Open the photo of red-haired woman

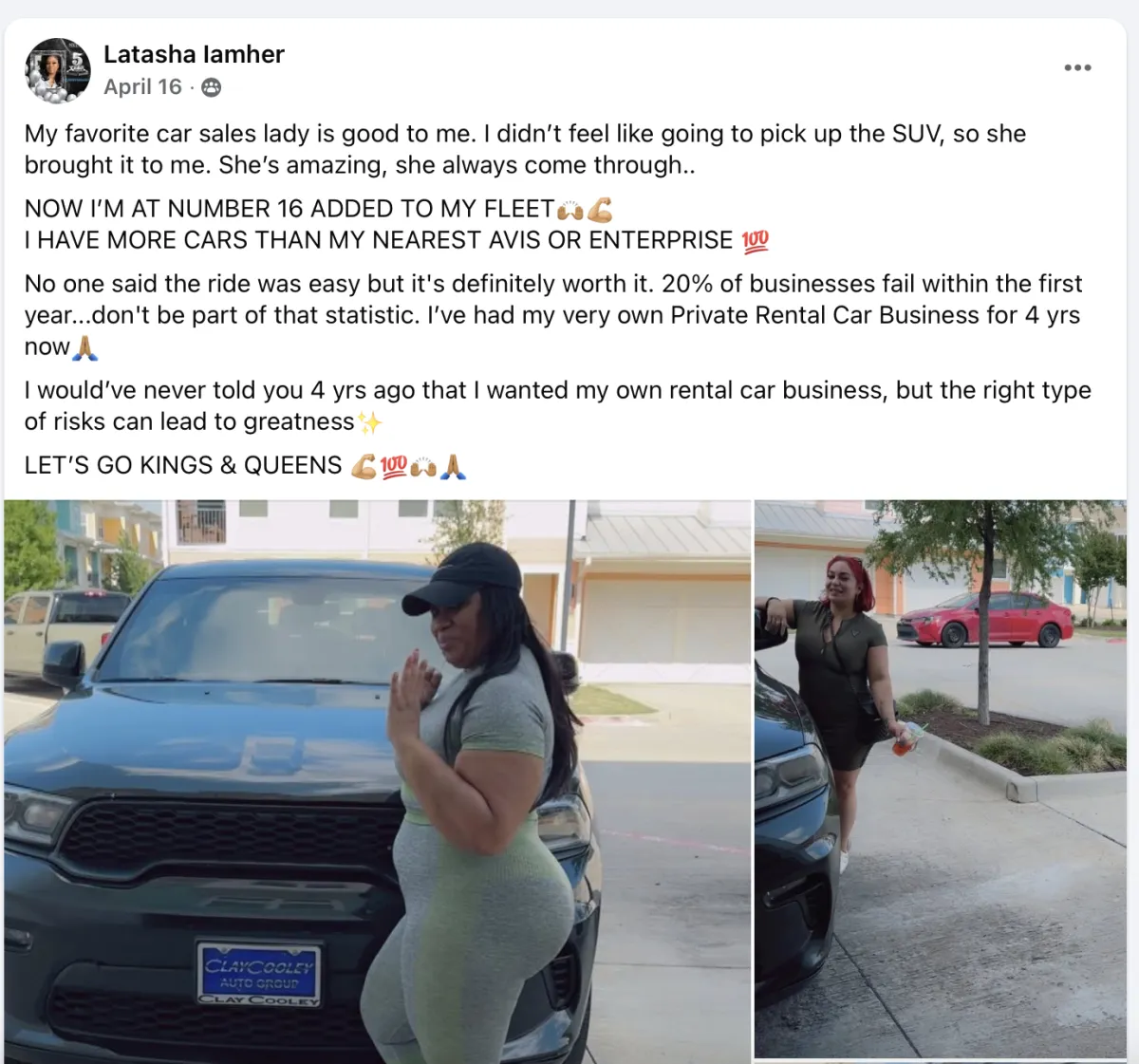(941, 779)
